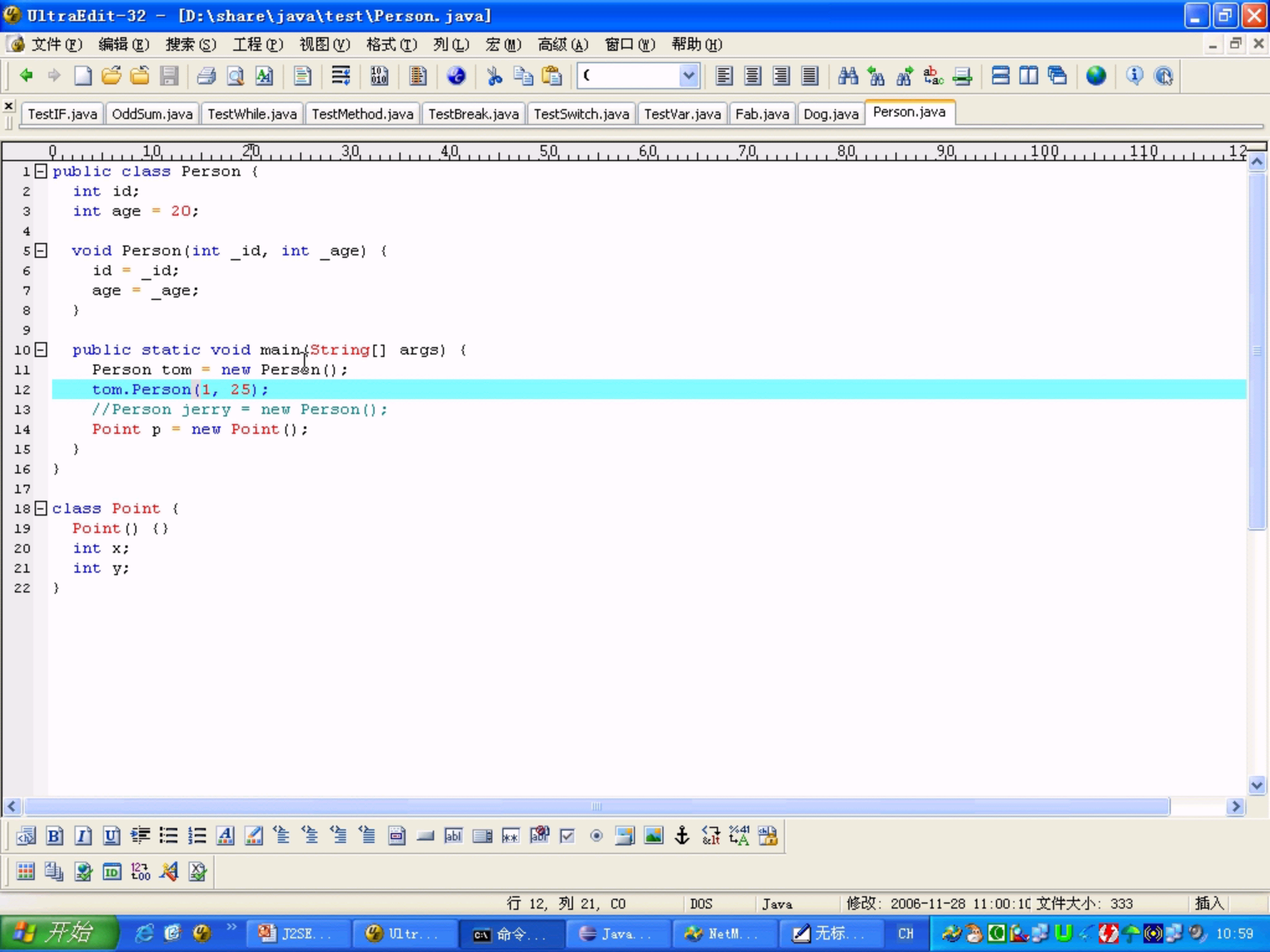1270x952 pixels.
Task: Click the HTML Bold formatting icon
Action: (x=55, y=836)
